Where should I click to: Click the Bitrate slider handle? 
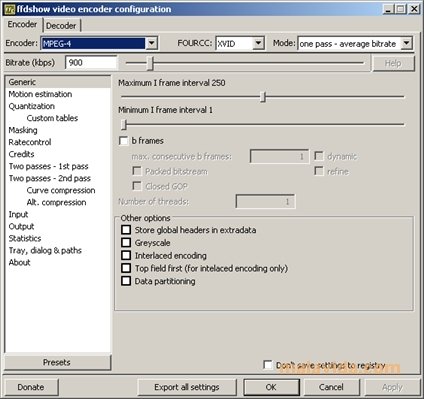[150, 63]
